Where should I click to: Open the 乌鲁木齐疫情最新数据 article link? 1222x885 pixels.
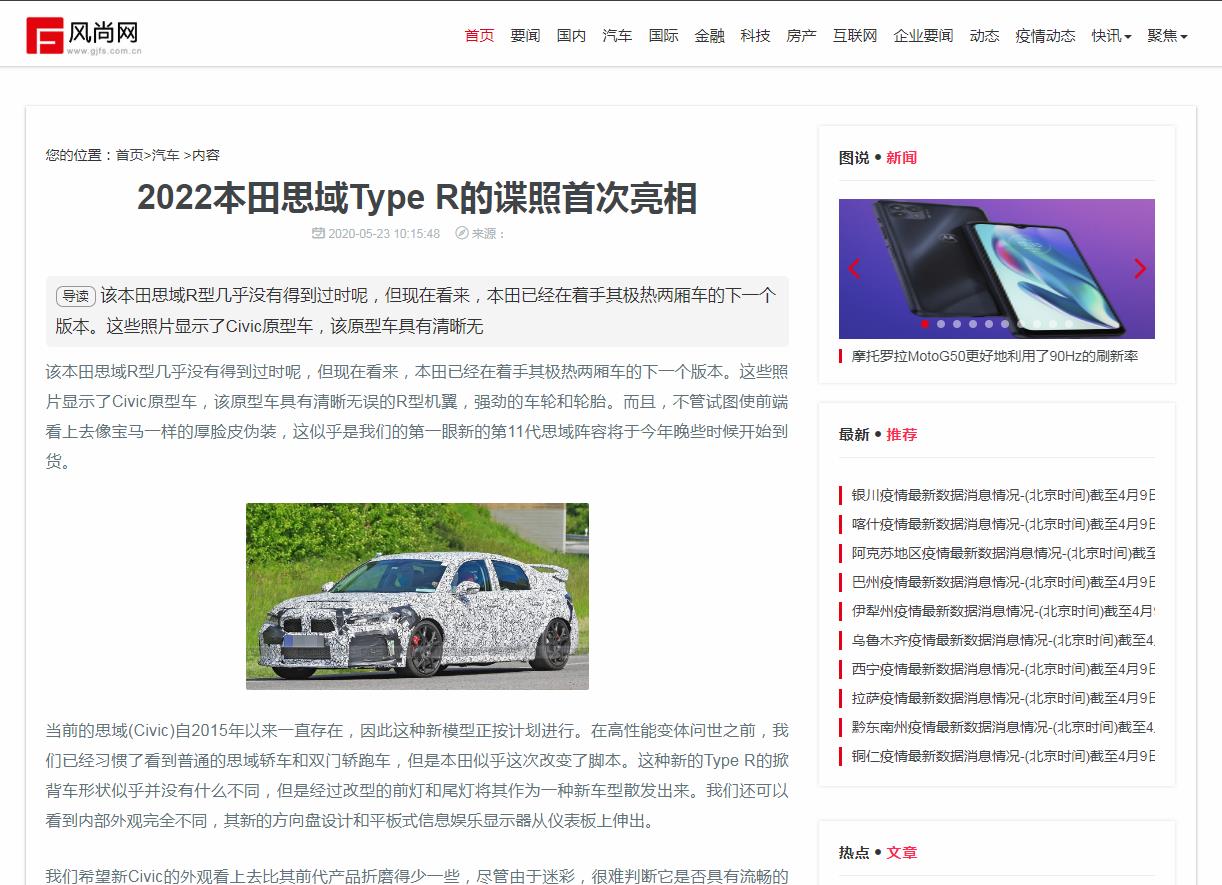[x=1003, y=640]
